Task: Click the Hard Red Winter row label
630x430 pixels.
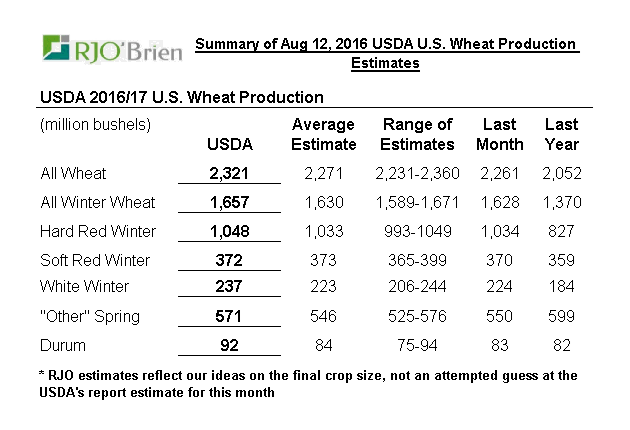Action: coord(97,231)
